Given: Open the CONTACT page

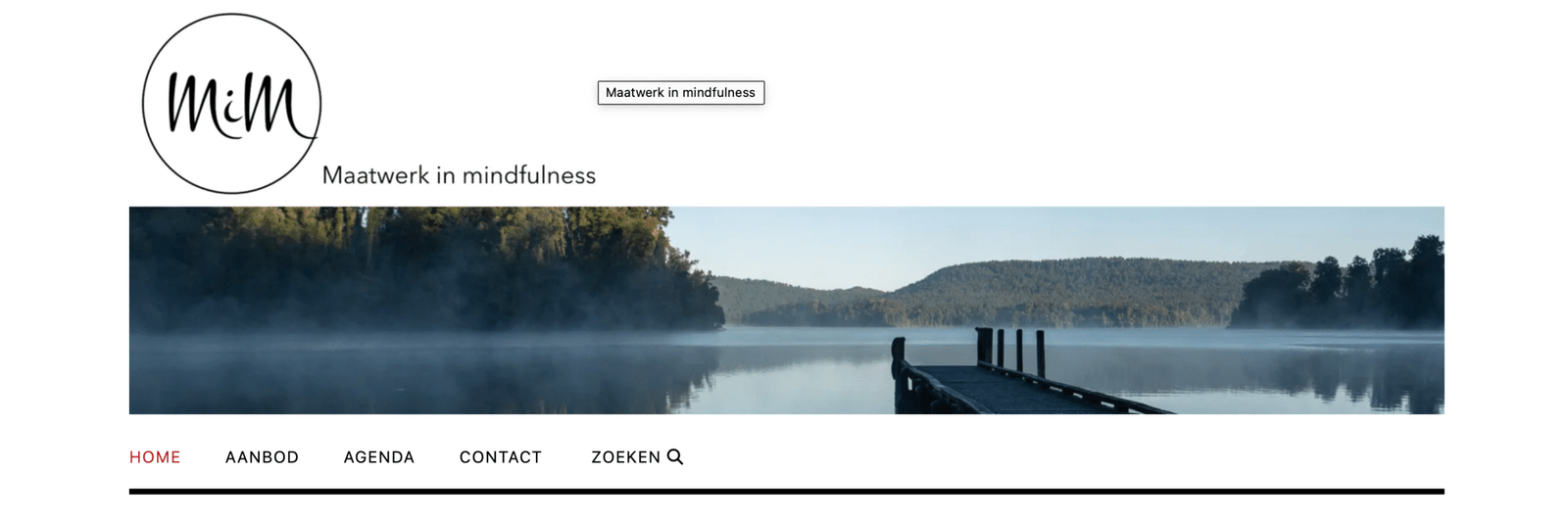Looking at the screenshot, I should point(501,457).
